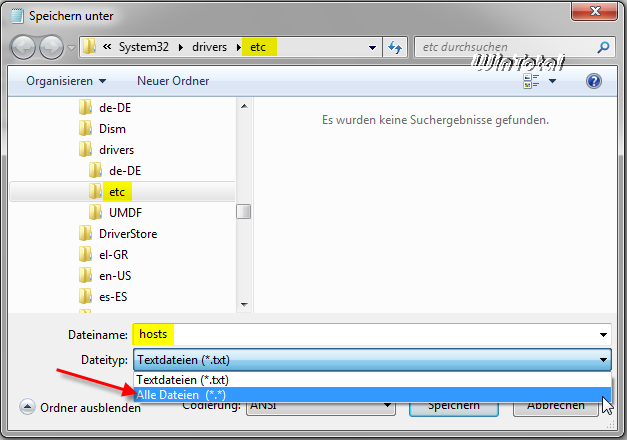Click the folder tree scrollbar thumb
This screenshot has width=627, height=440.
244,212
